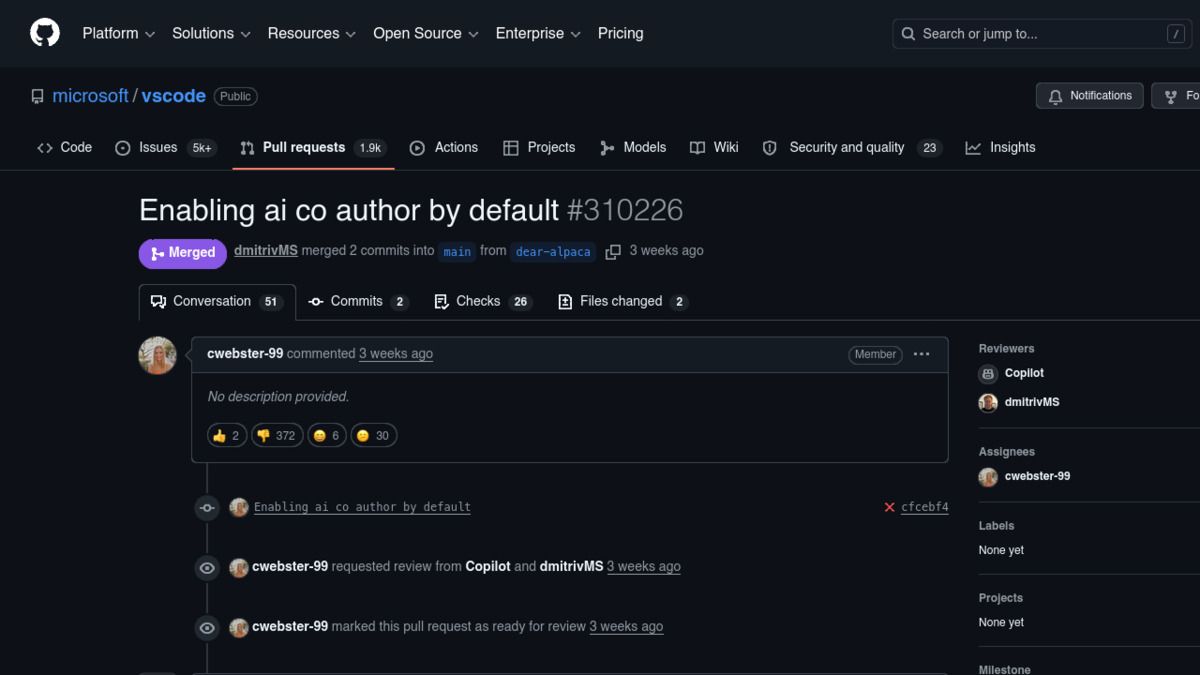Click the large cwebster-99 comment avatar

(158, 355)
